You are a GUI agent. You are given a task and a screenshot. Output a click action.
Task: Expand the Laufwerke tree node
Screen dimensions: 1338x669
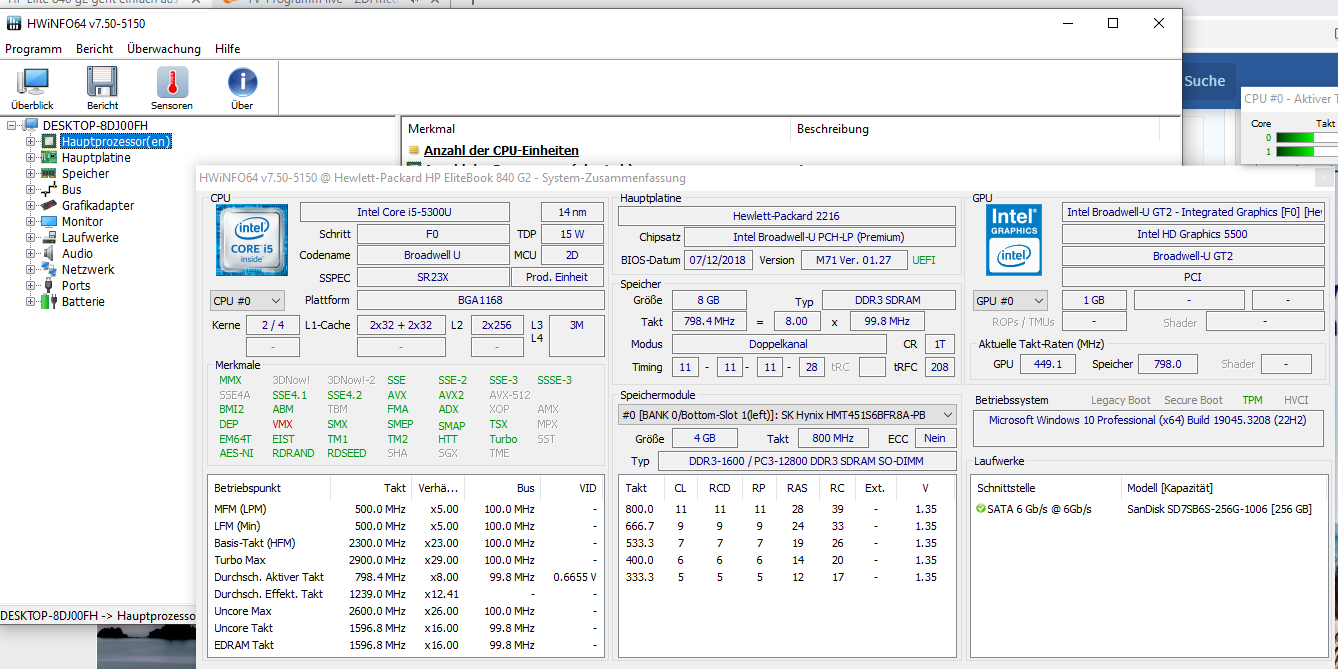(30, 238)
